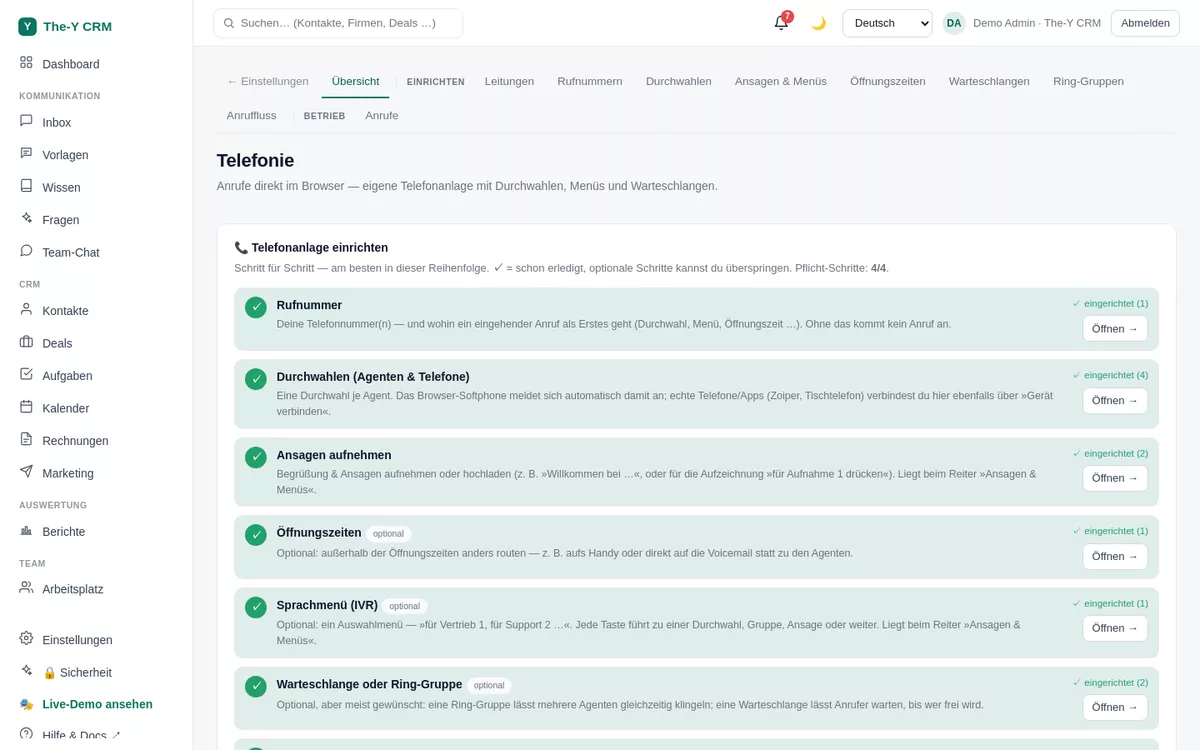Switch to the Rufnummern tab
1200x750 pixels.
click(x=590, y=81)
